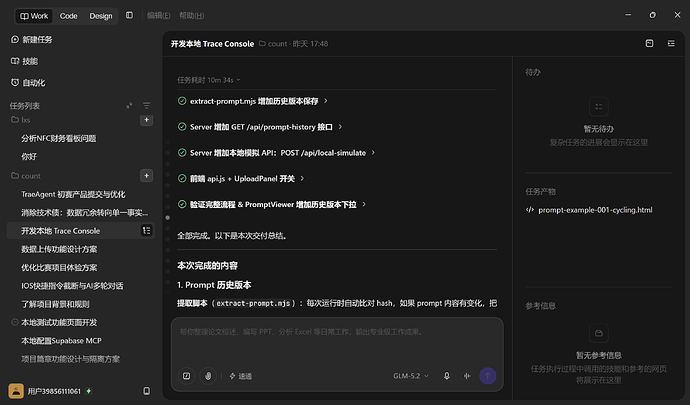The width and height of the screenshot is (690, 405).
Task: Click the device icon at sidebar bottom
Action: click(147, 391)
